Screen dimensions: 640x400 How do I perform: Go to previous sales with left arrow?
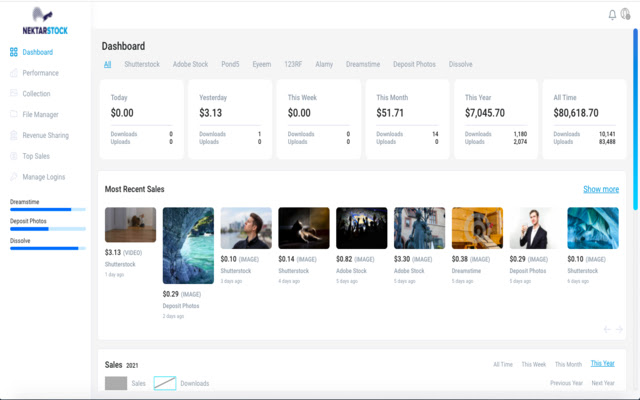pyautogui.click(x=607, y=329)
